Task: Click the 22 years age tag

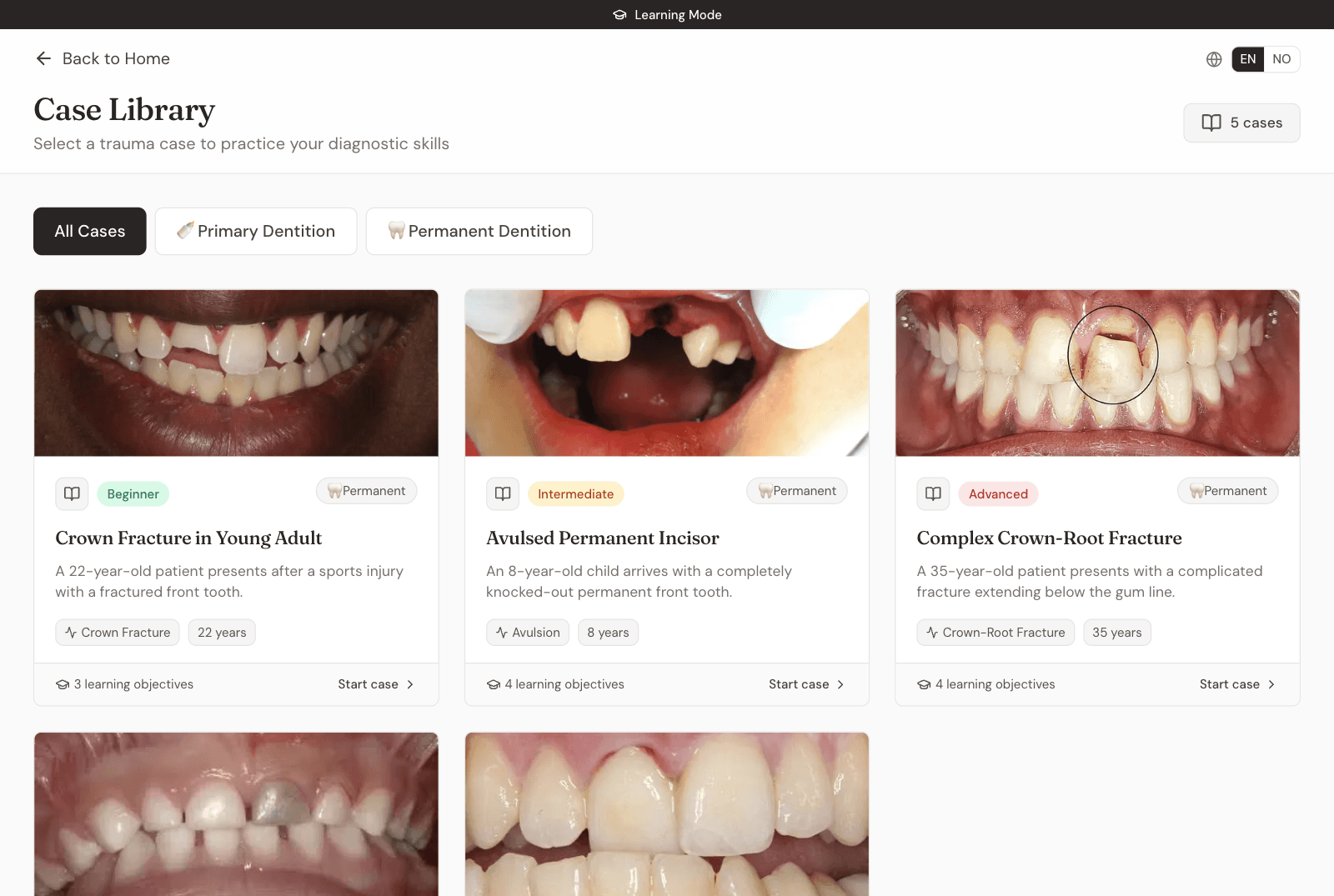Action: click(x=222, y=633)
